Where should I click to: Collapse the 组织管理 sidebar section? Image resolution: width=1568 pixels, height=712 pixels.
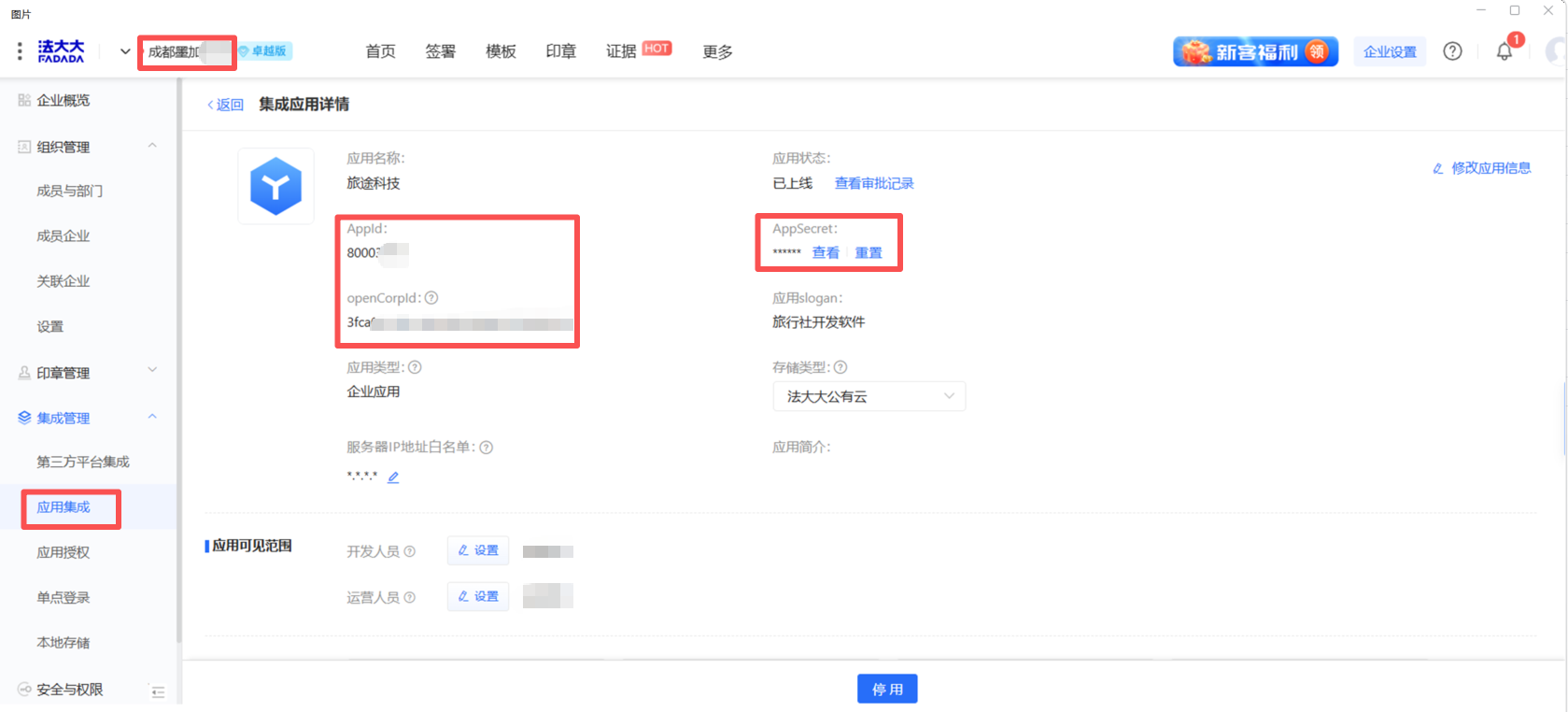coord(152,146)
